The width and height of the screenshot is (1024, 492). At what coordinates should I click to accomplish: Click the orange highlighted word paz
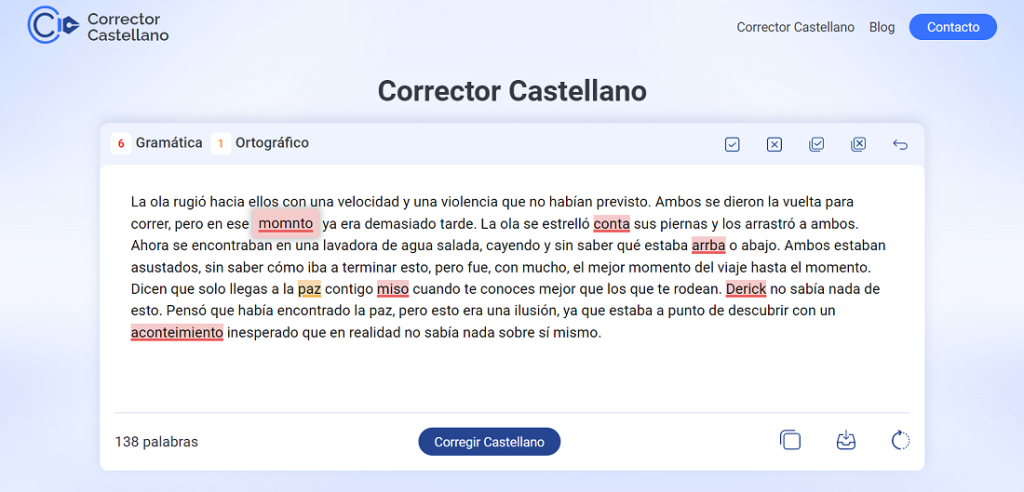[309, 289]
